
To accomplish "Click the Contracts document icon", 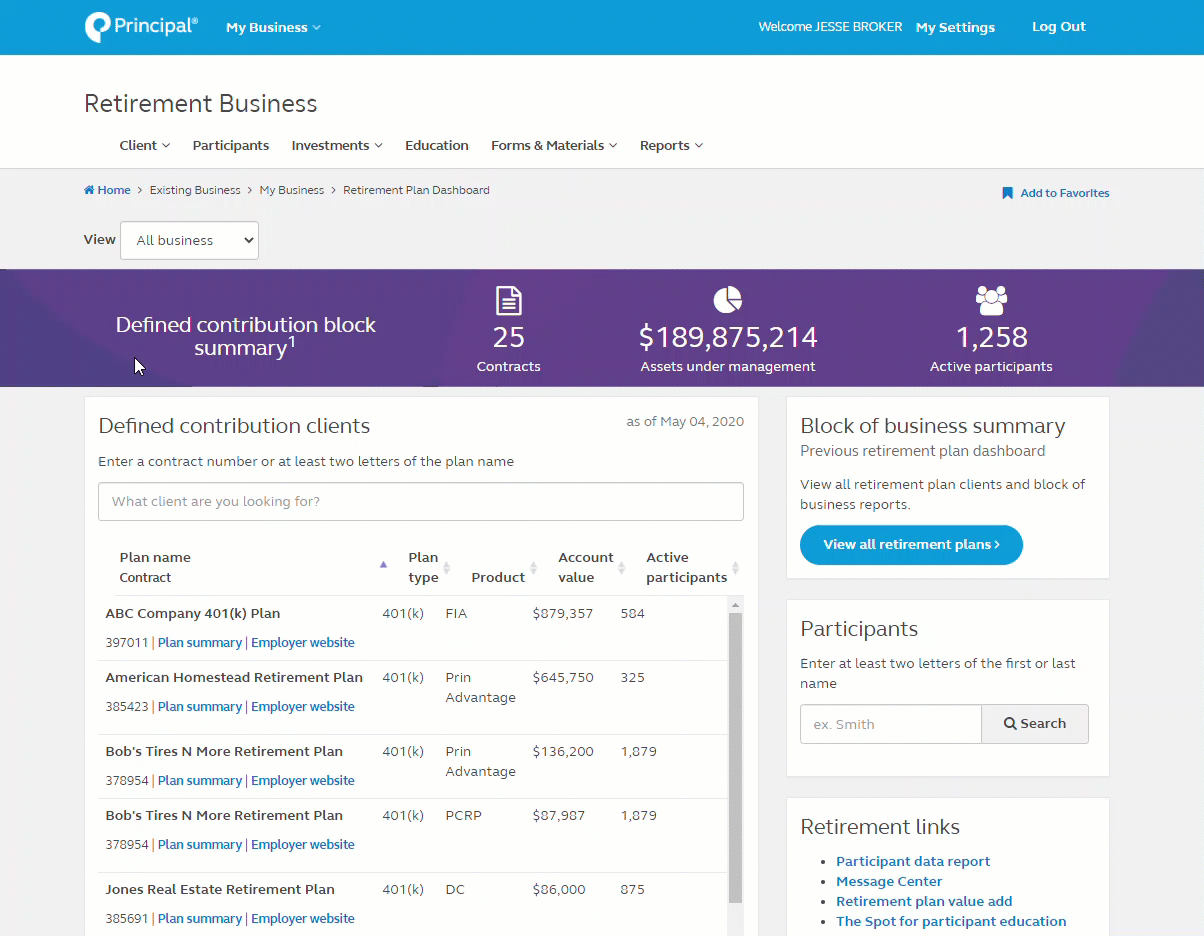I will click(x=509, y=300).
